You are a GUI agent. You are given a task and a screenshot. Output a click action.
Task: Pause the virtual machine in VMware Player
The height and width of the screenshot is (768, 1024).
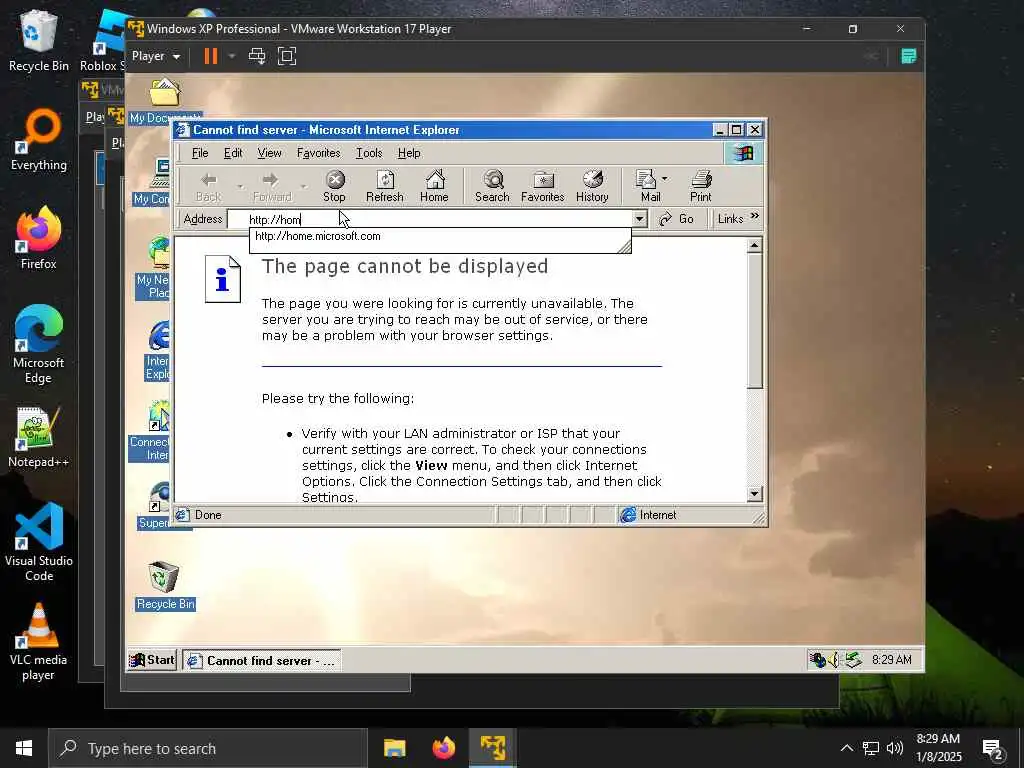[210, 56]
